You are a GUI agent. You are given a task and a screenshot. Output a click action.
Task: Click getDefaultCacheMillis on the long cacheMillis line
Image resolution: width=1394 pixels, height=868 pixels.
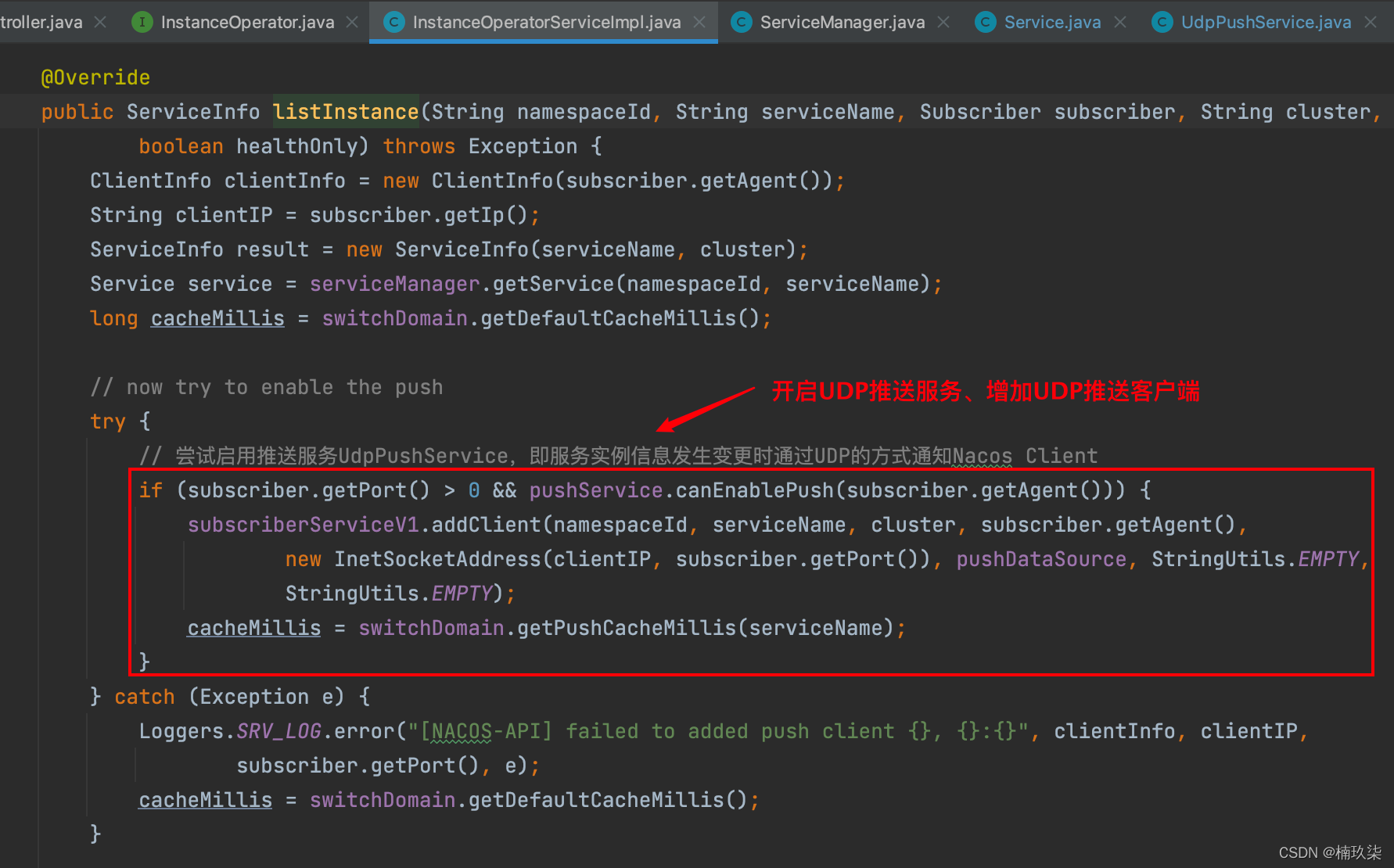tap(609, 318)
